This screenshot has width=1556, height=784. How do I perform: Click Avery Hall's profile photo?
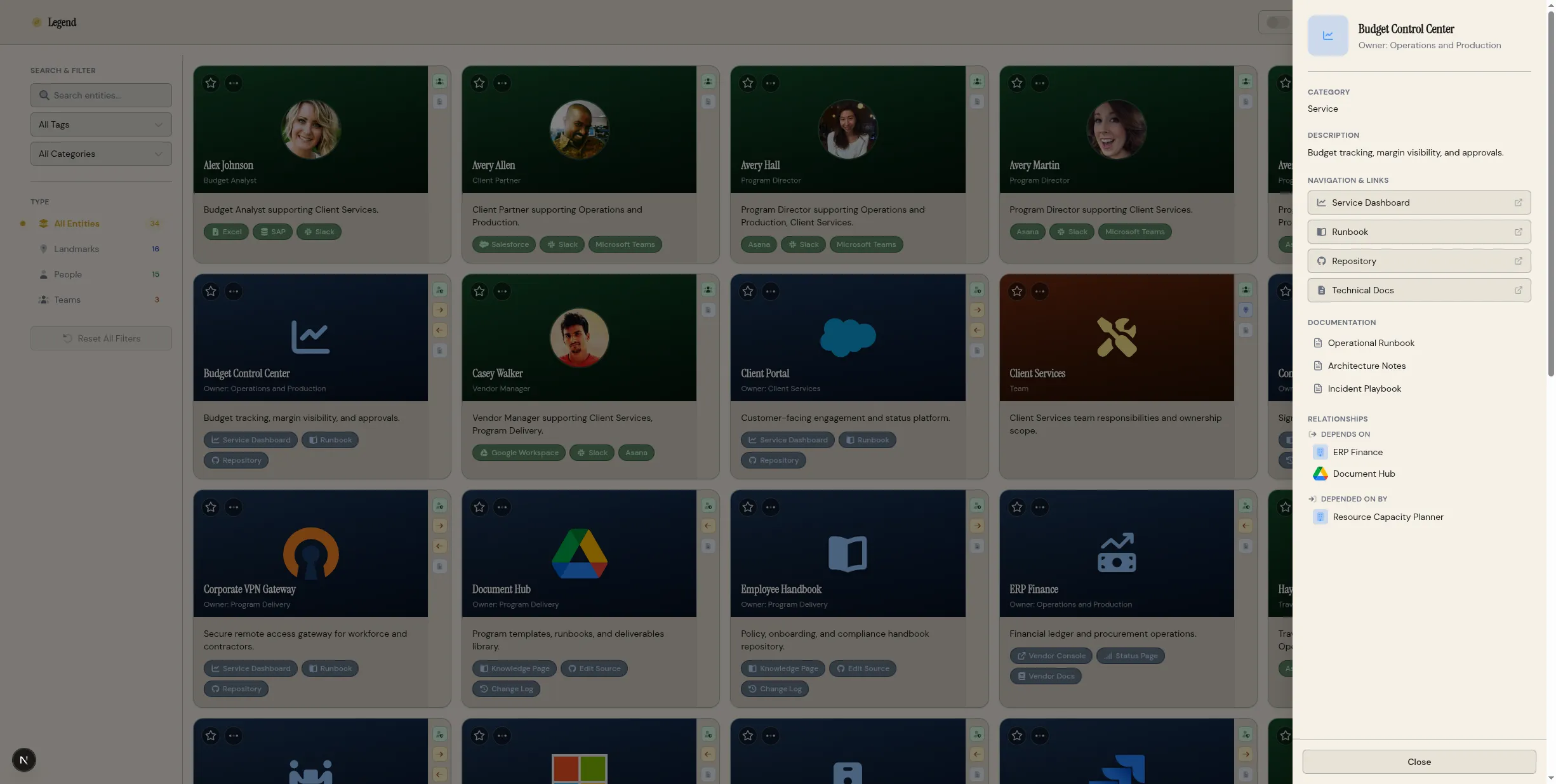click(848, 129)
